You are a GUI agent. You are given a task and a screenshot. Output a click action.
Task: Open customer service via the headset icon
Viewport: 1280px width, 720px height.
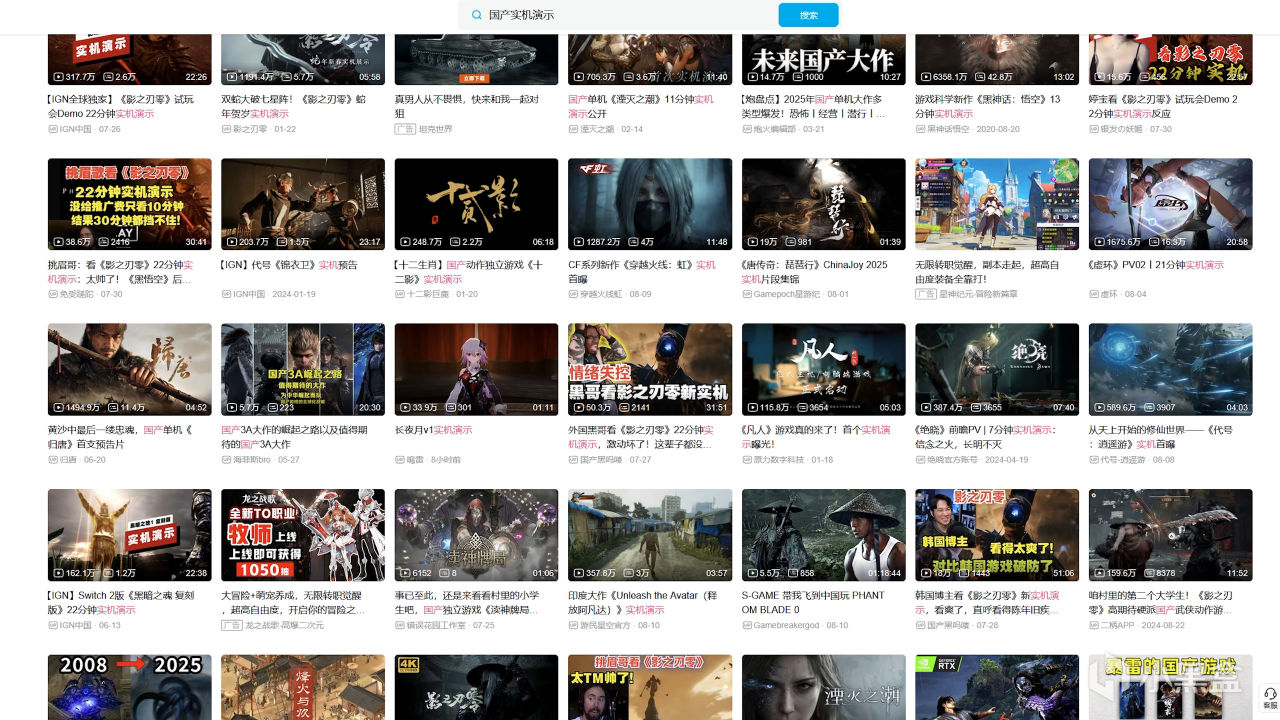[1270, 695]
